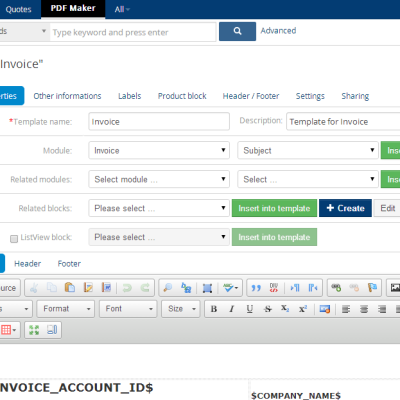Click the Anchor flag icon

click(x=372, y=288)
